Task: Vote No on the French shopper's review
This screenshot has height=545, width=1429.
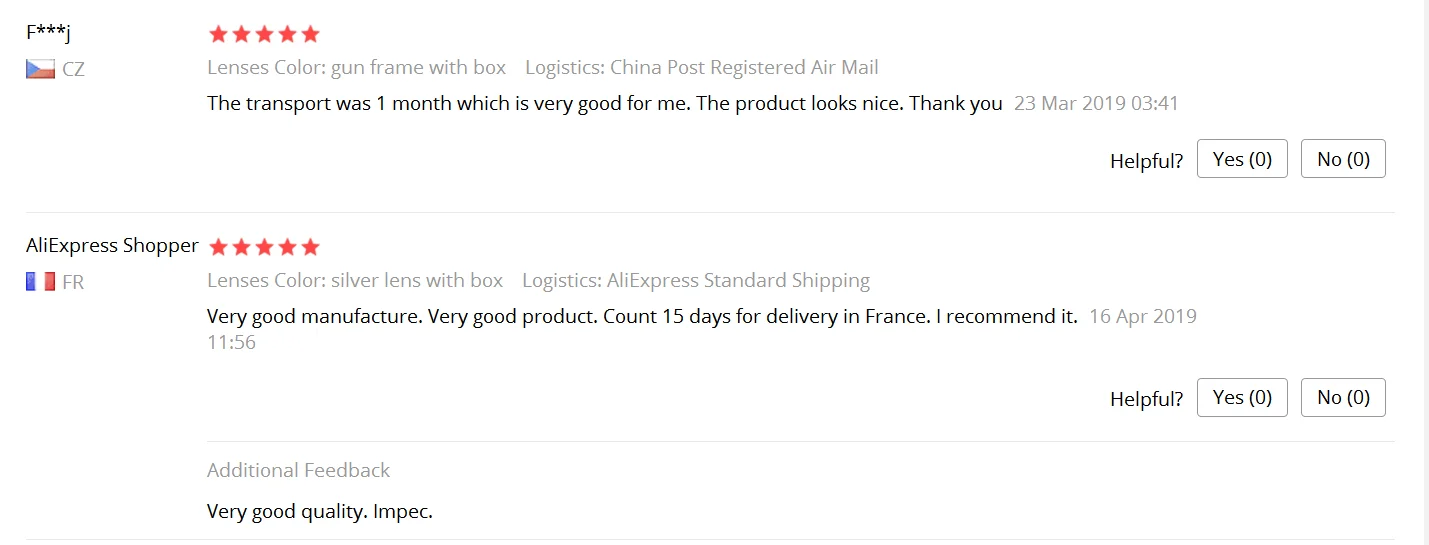Action: pyautogui.click(x=1343, y=397)
